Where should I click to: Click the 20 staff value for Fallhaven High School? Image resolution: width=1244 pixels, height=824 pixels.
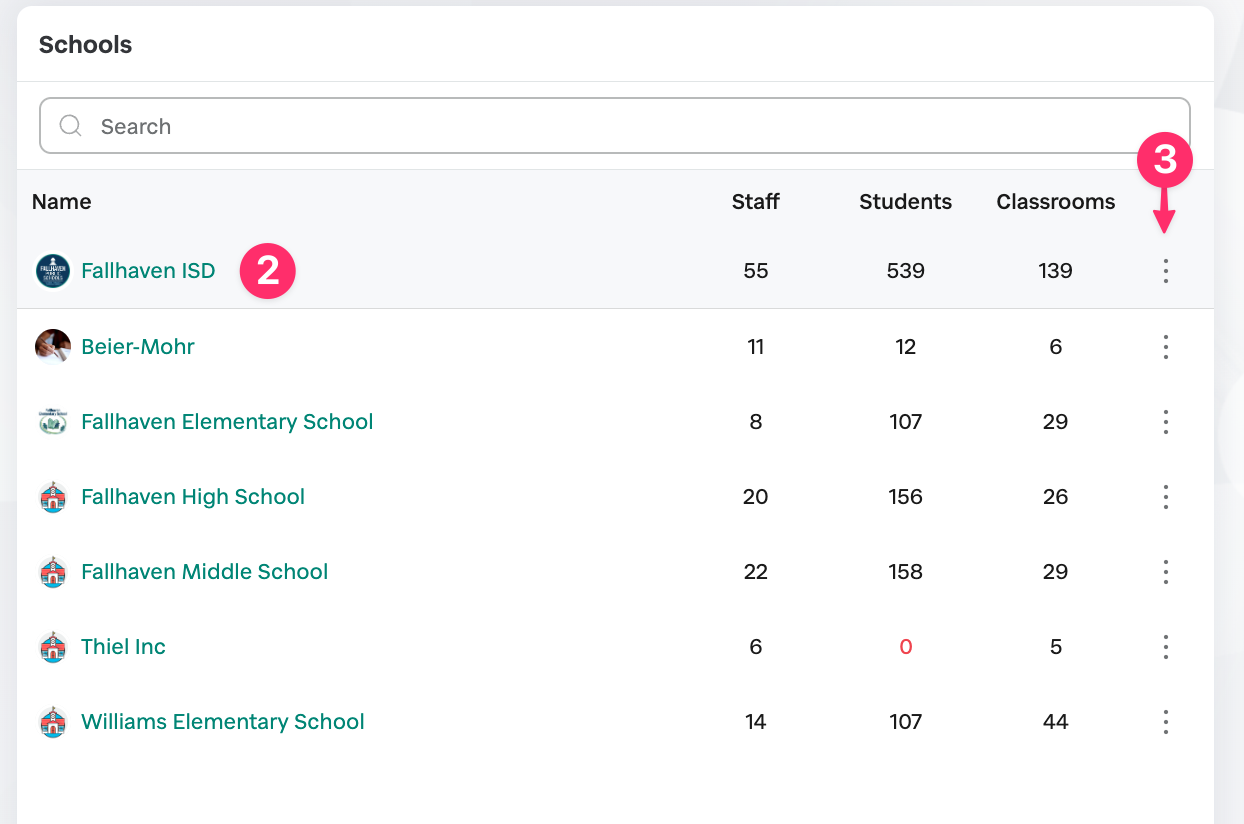(x=756, y=497)
